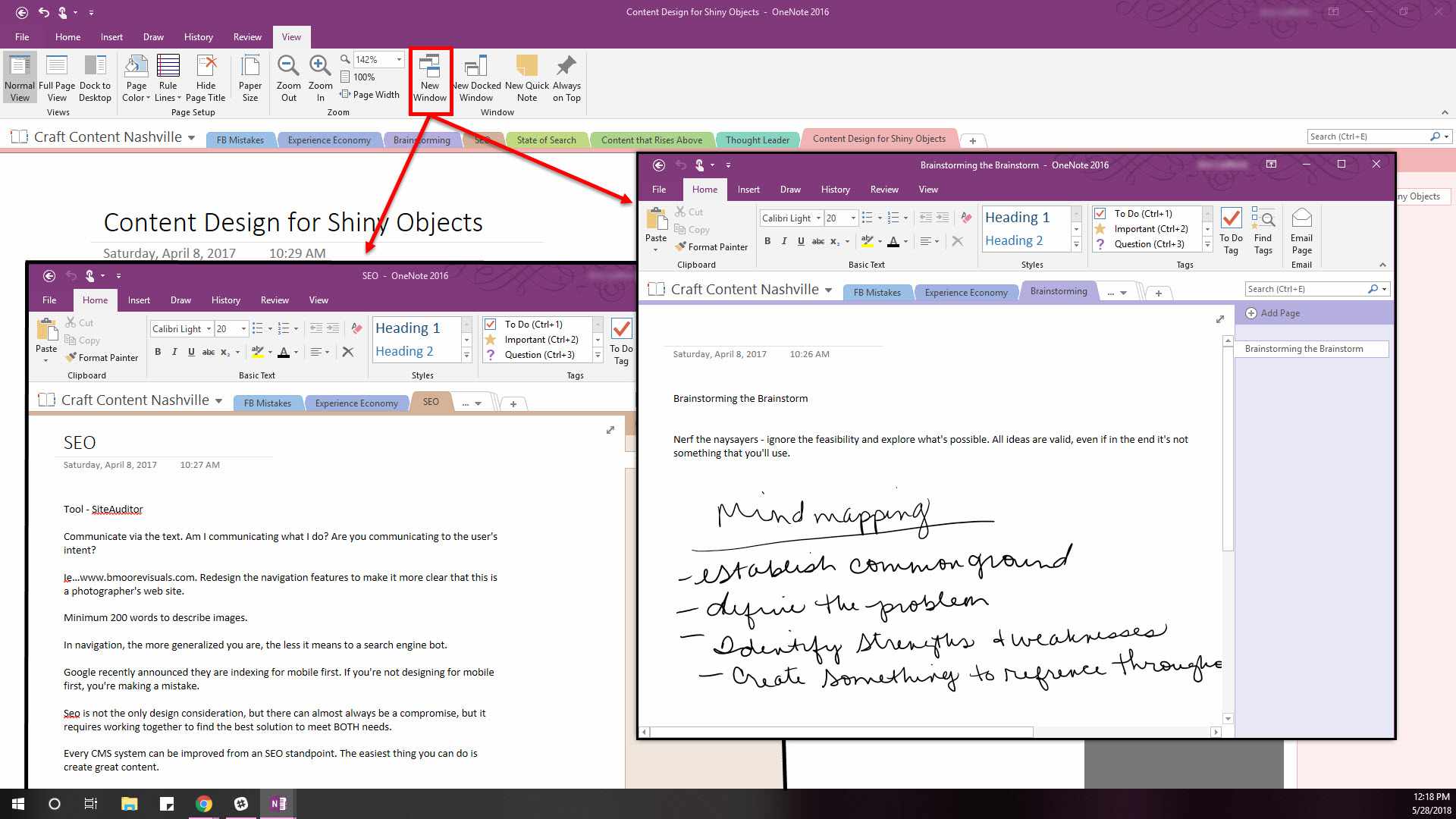The image size is (1456, 819).
Task: Apply Heading 1 style in Brainstorming window
Action: 1017,218
